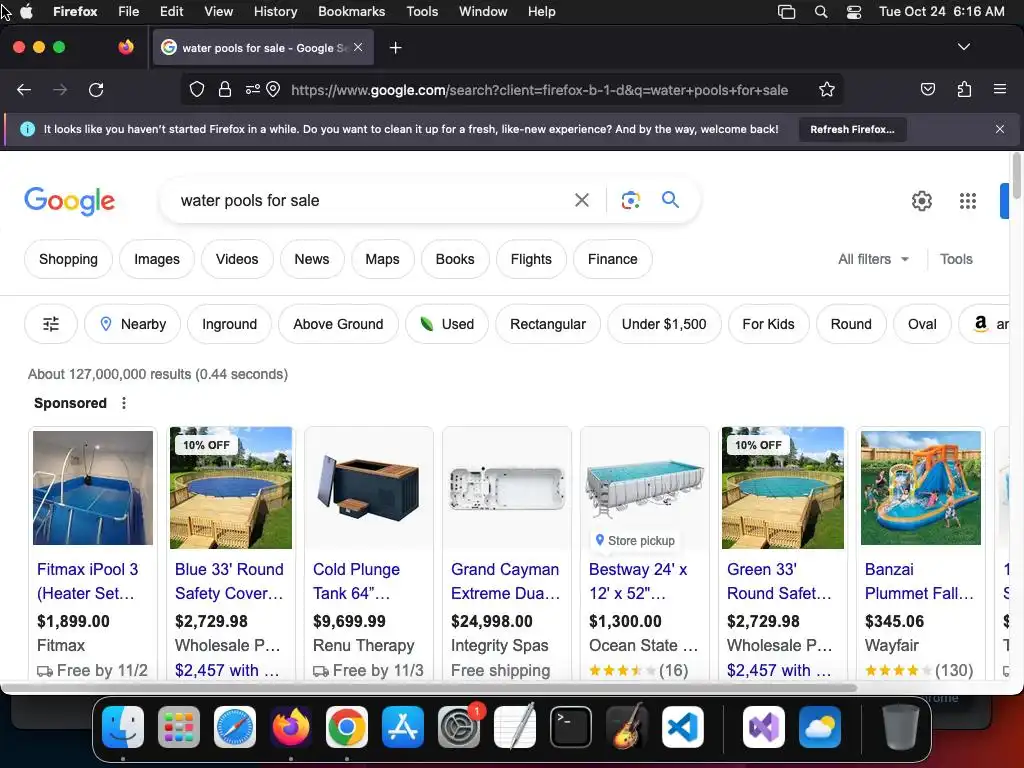Open the Fitmax iPool 3 product image
Image resolution: width=1024 pixels, height=768 pixels.
coord(93,487)
